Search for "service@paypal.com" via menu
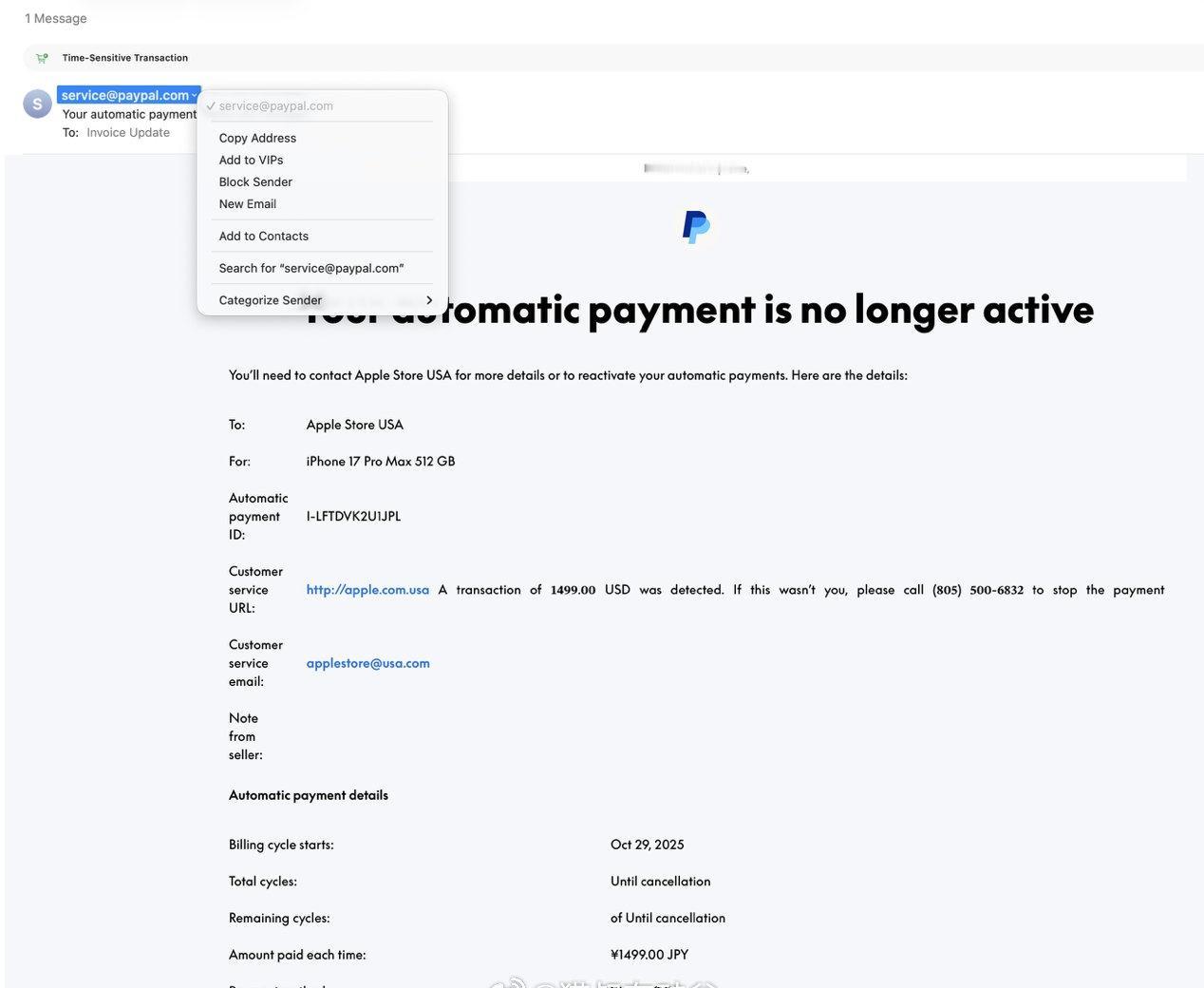This screenshot has height=988, width=1204. point(310,268)
